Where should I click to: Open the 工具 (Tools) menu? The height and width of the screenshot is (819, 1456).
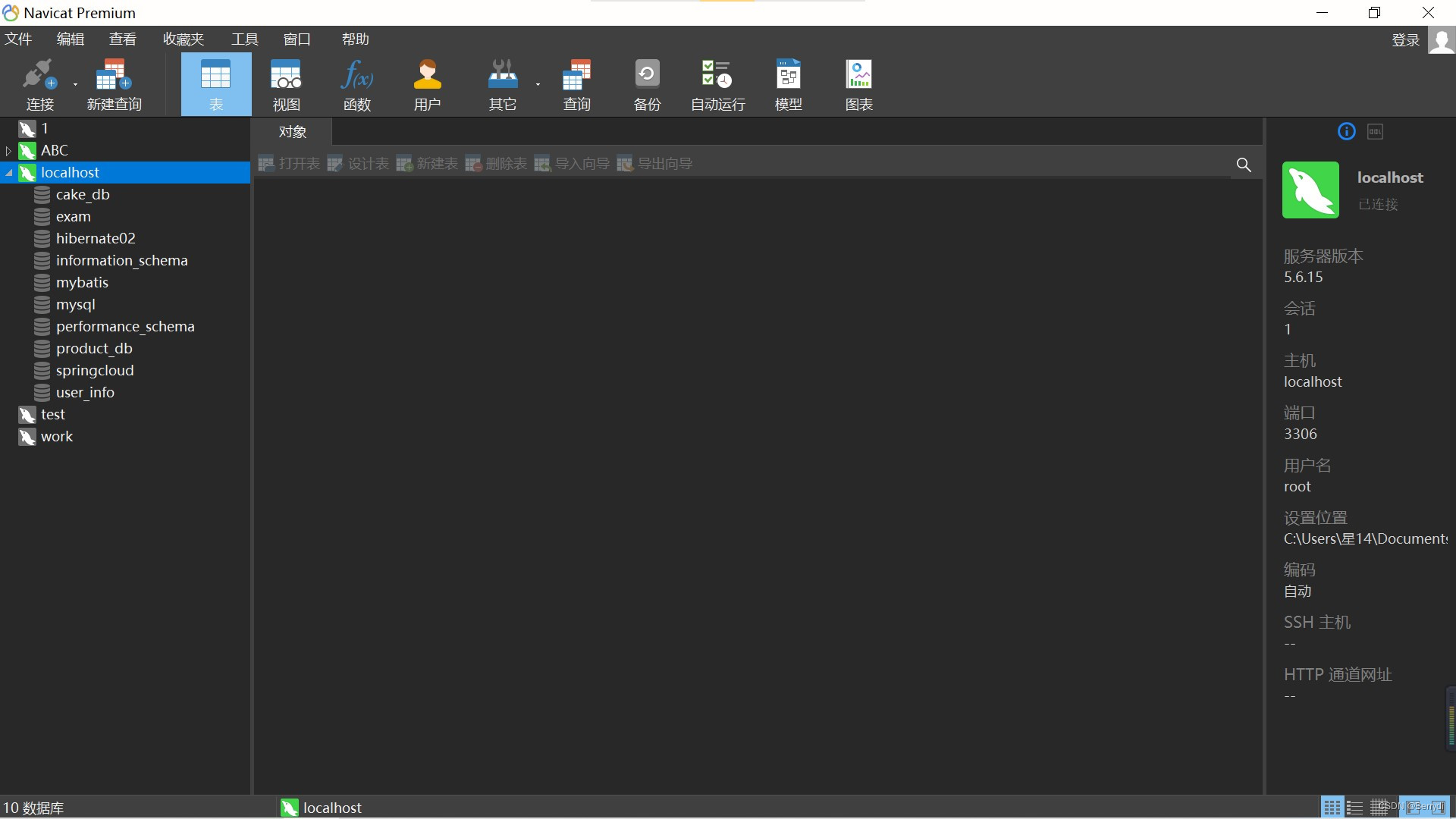244,38
